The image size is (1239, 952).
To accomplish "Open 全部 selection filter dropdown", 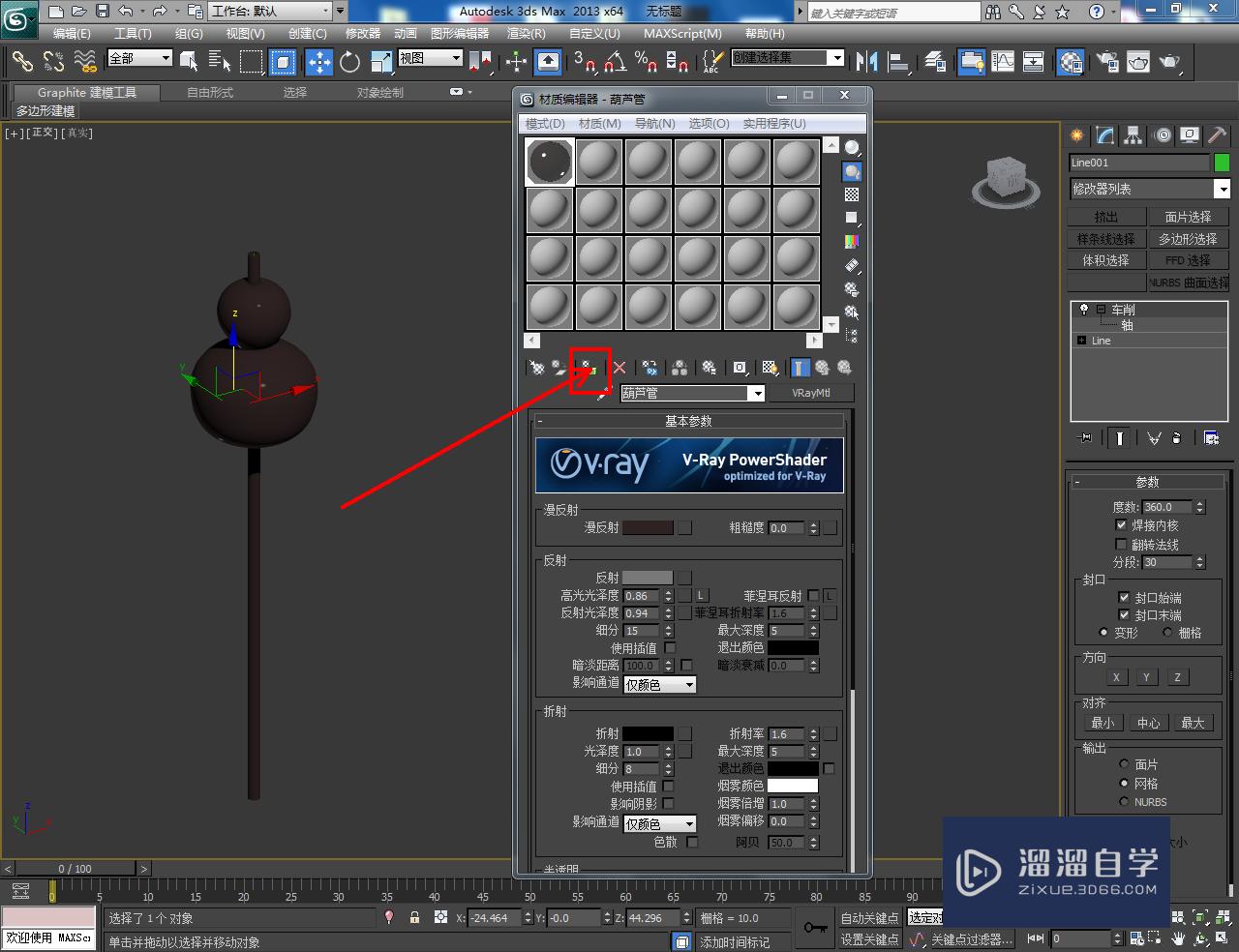I will coord(139,58).
